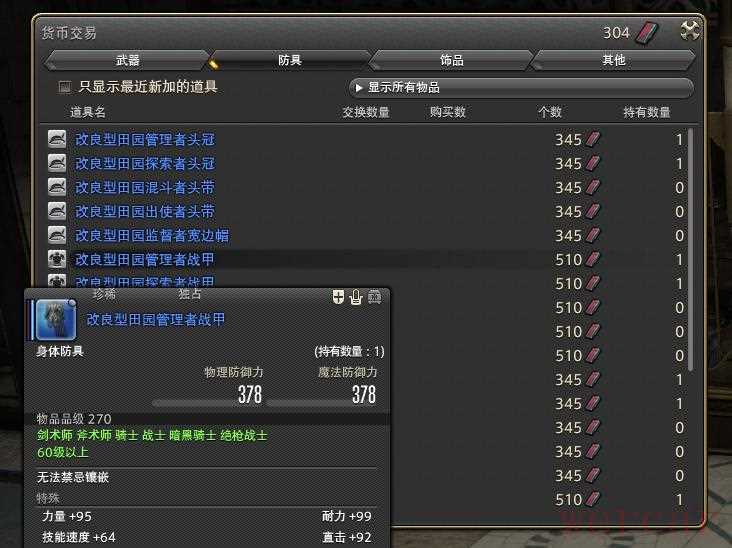Click head gear icon for 改良型田园管理者头冠

point(57,139)
